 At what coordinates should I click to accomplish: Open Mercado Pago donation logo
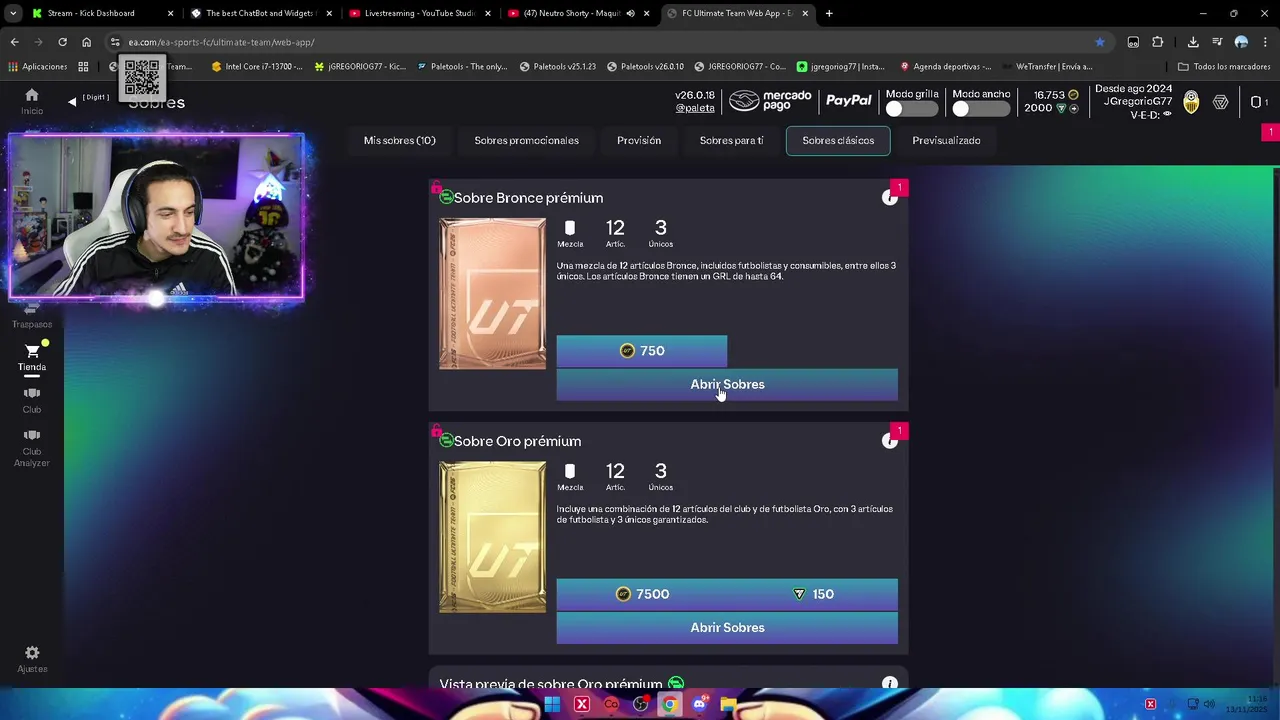click(770, 101)
